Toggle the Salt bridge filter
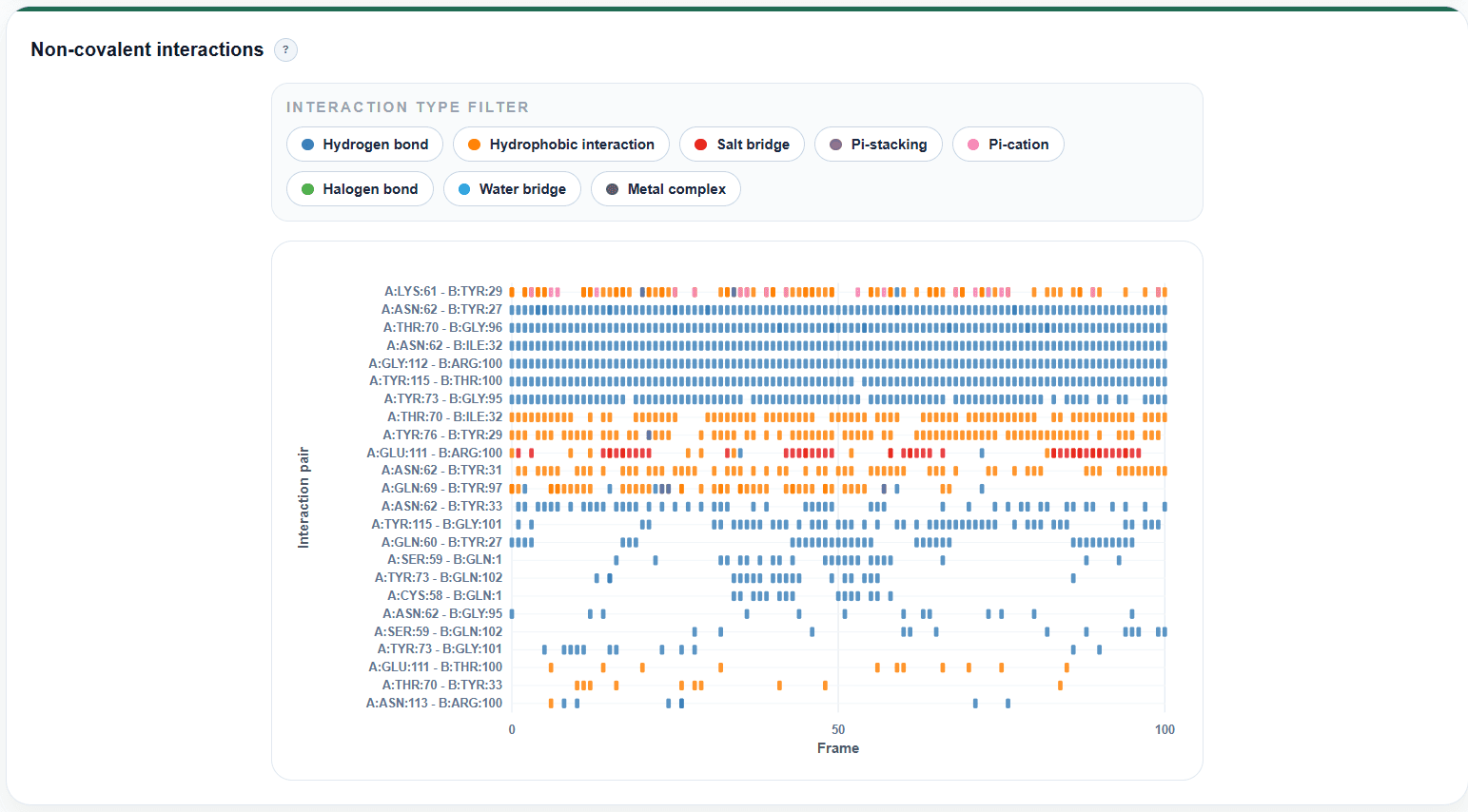This screenshot has width=1468, height=812. click(x=742, y=145)
